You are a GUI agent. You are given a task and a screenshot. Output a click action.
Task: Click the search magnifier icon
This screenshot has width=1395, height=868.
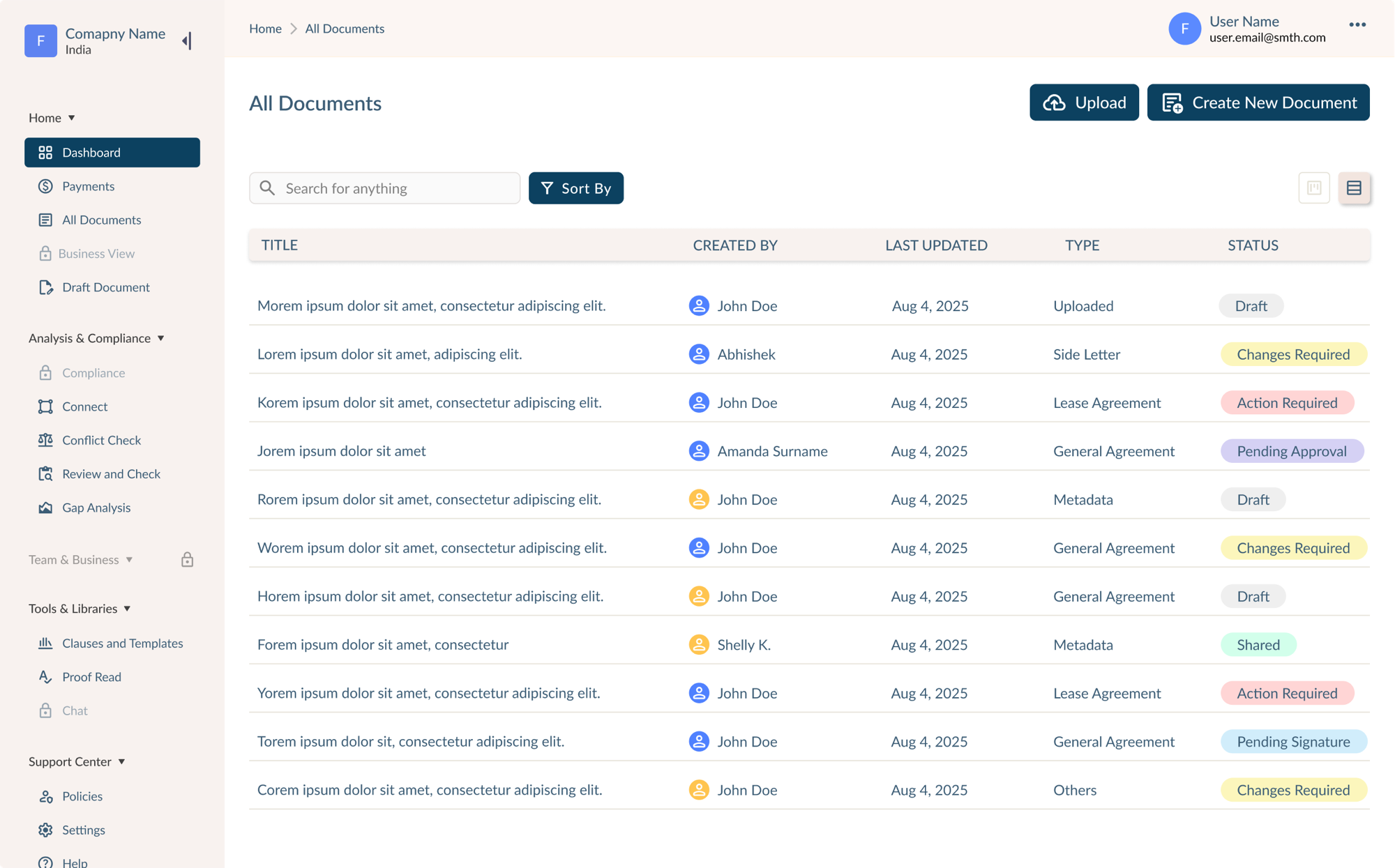(267, 188)
